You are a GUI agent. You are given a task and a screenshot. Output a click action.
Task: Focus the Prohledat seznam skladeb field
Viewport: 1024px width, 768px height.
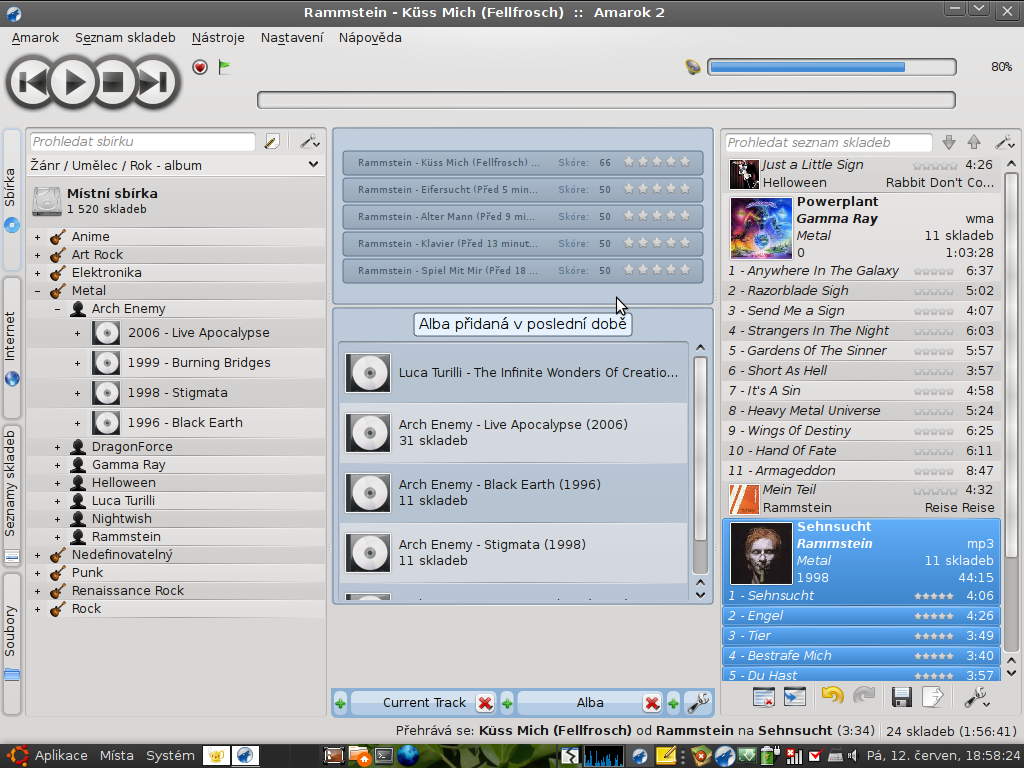pos(828,142)
